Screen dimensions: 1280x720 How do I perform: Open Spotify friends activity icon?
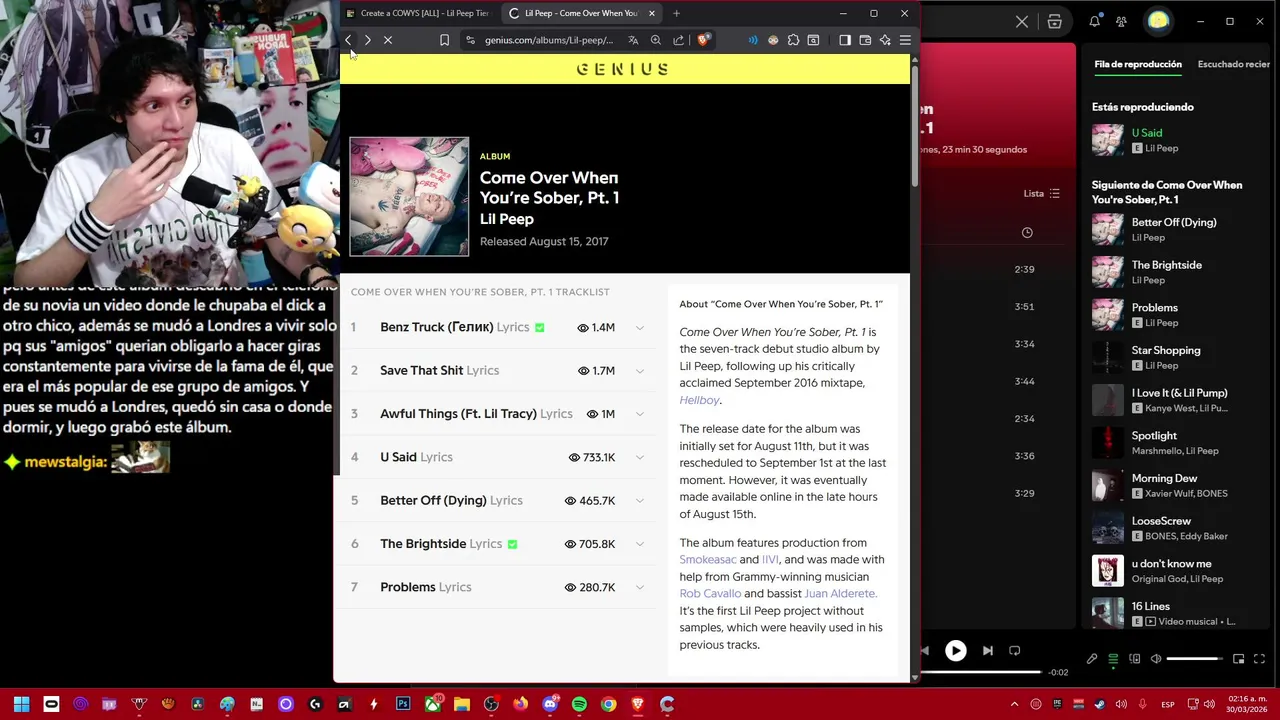pos(1121,21)
